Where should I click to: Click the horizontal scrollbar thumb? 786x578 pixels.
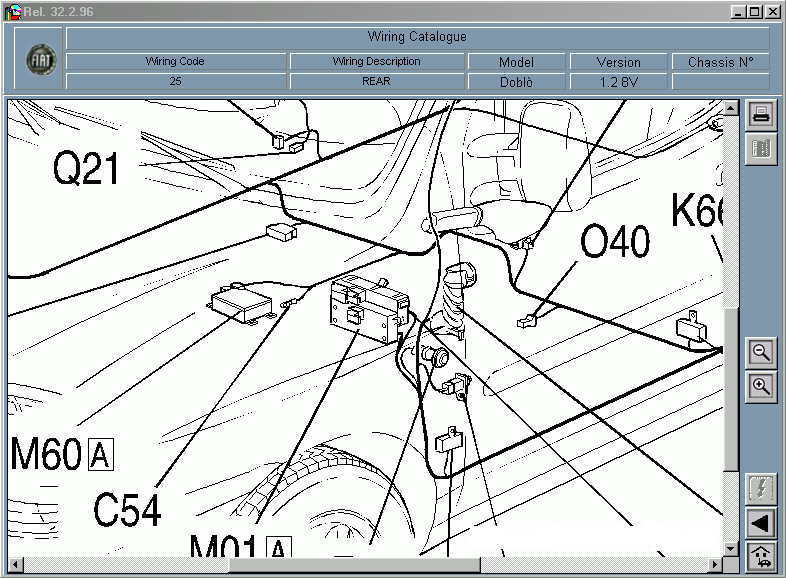coord(354,564)
